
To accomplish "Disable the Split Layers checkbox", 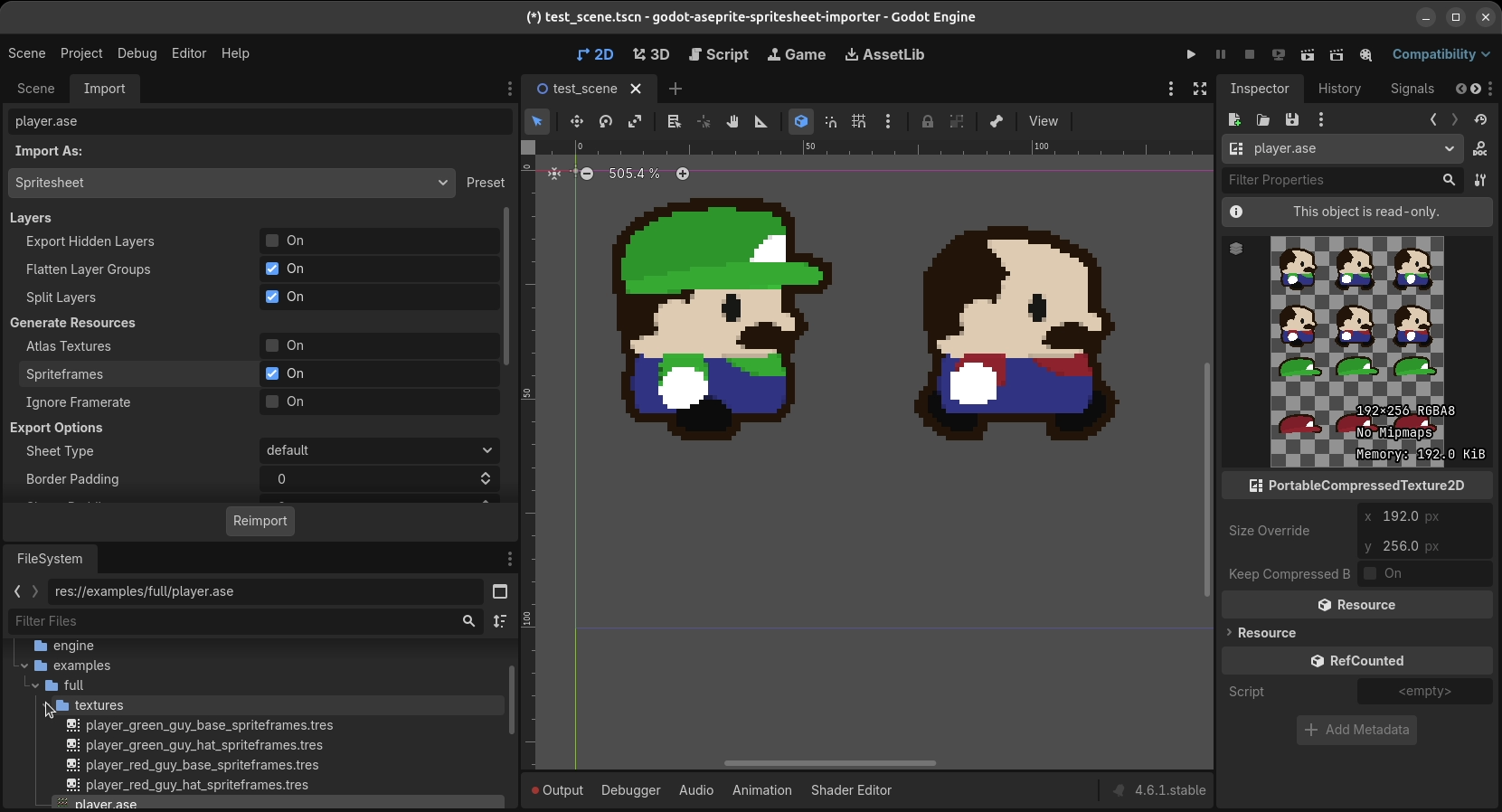I will pos(272,297).
